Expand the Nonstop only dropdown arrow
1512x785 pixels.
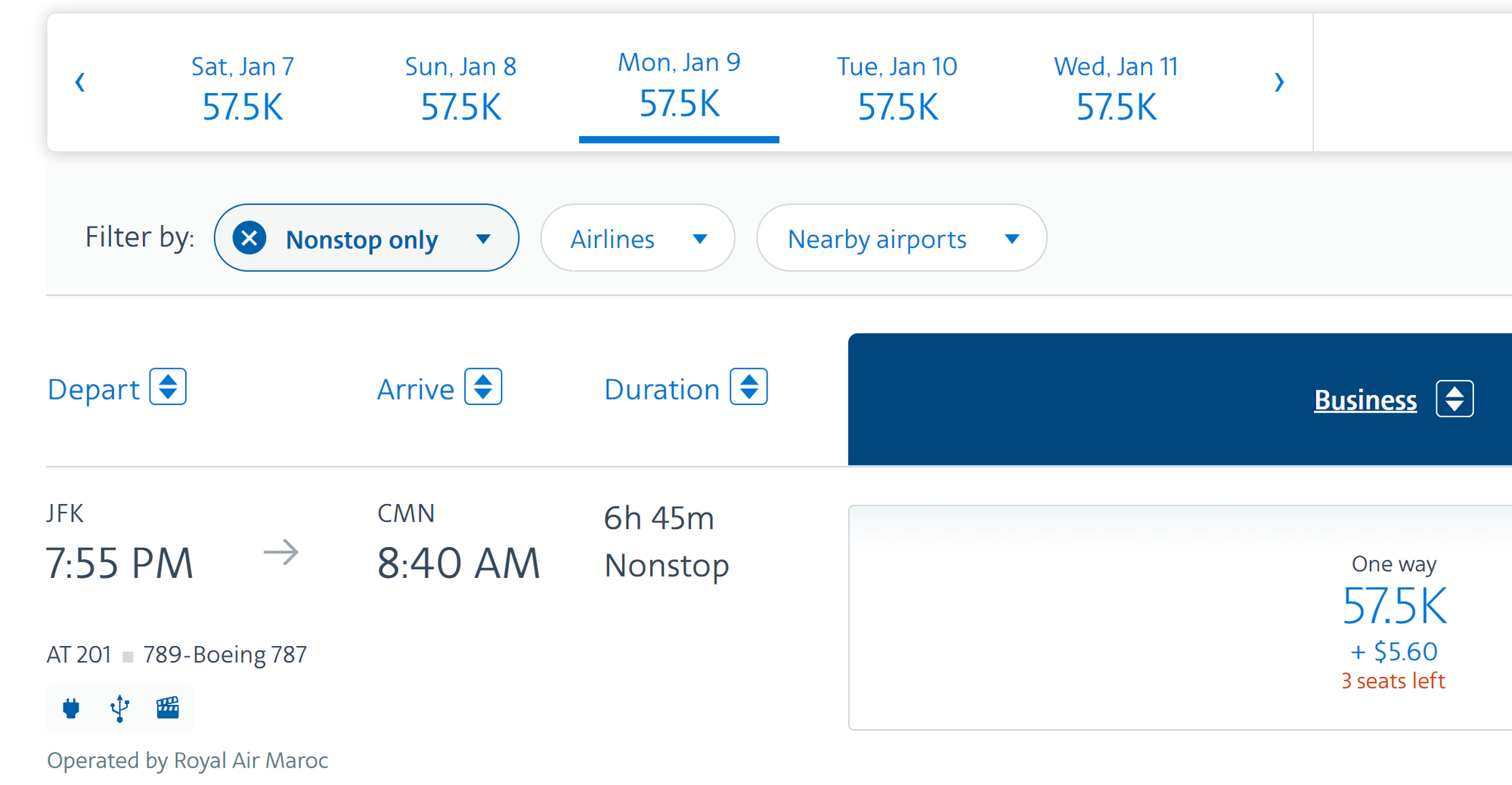pos(483,239)
